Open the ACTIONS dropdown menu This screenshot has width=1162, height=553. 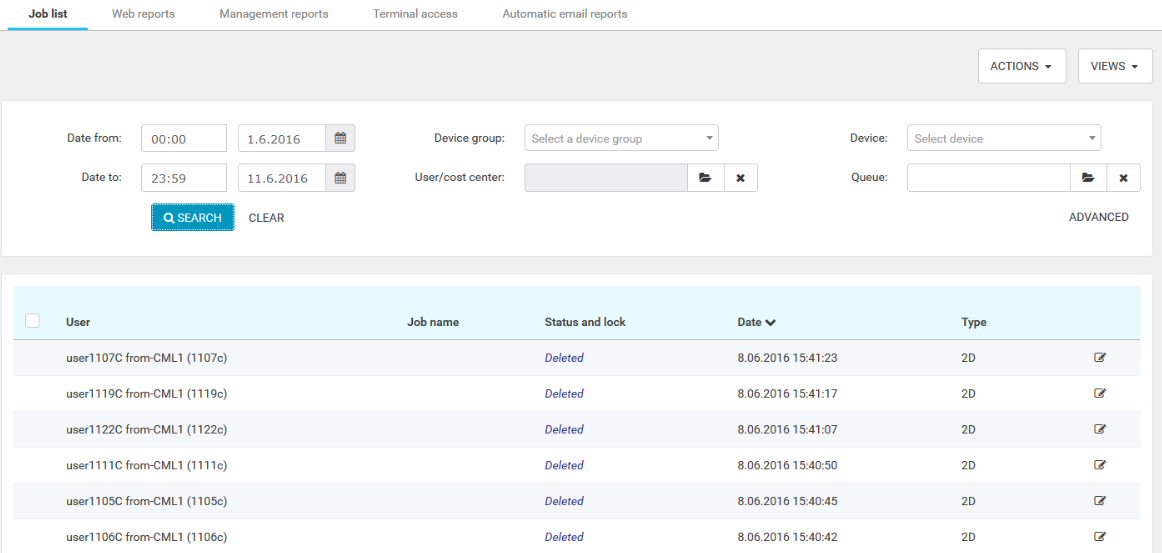(1021, 66)
